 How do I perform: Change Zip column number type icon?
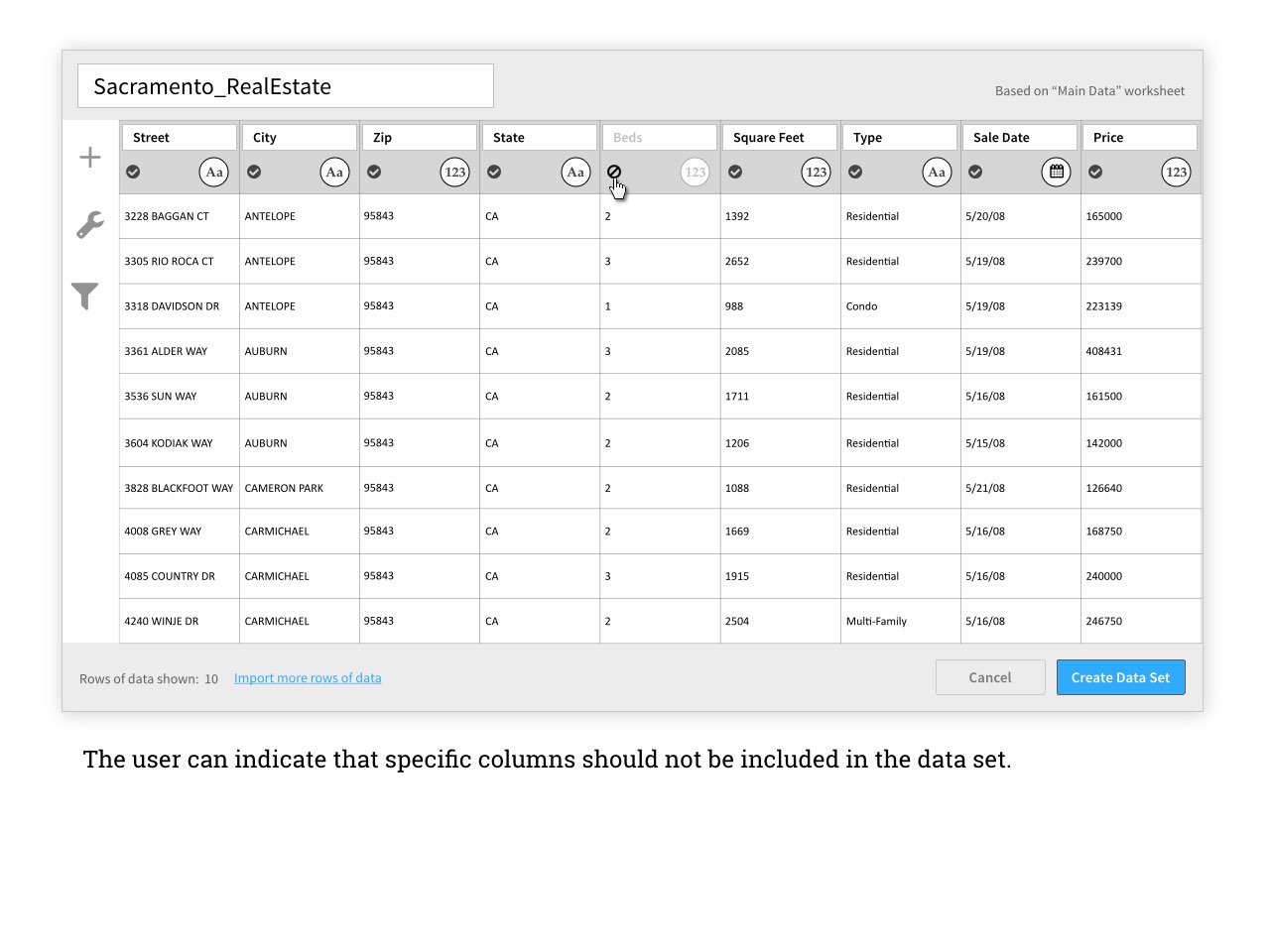tap(455, 173)
